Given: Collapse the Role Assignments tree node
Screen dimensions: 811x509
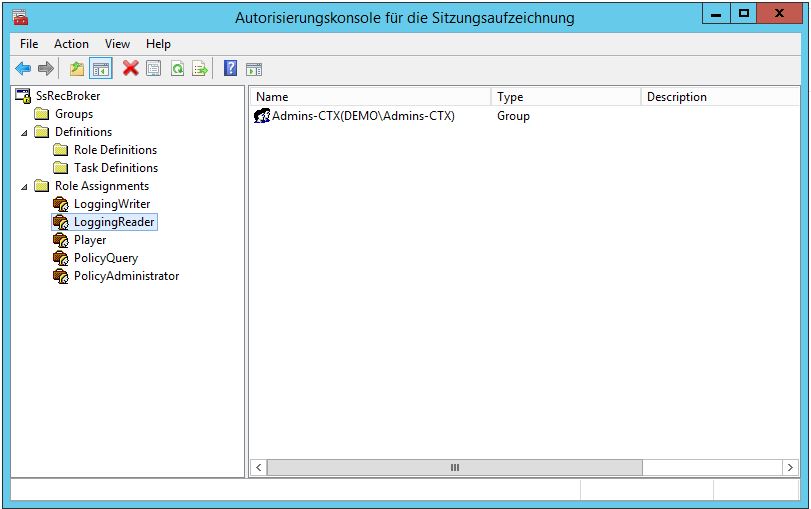Looking at the screenshot, I should [x=24, y=187].
